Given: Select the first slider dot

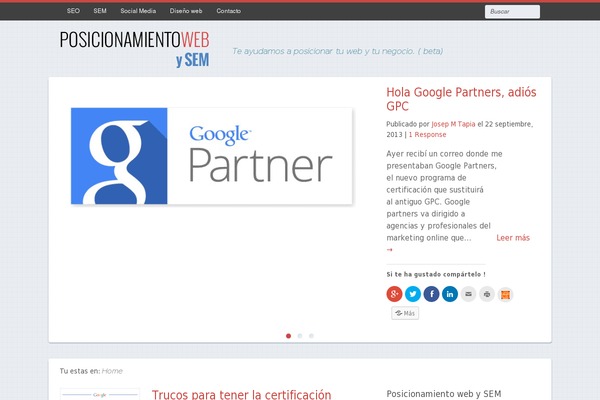Looking at the screenshot, I should tap(289, 336).
